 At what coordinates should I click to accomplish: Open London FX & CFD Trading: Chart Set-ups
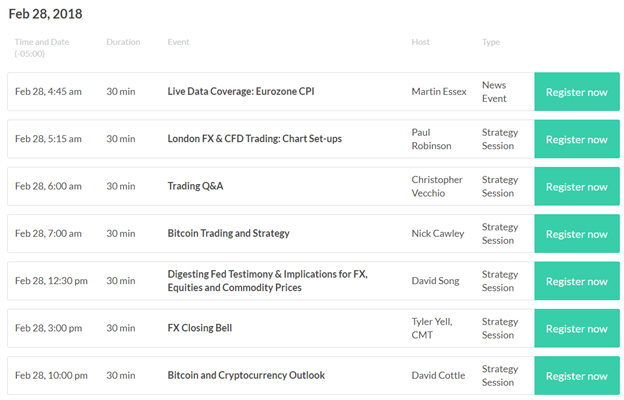click(x=255, y=139)
